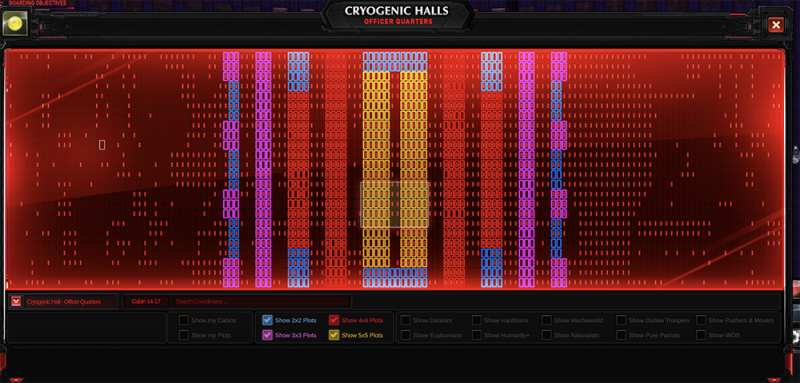This screenshot has width=800, height=383.
Task: Tick the Show Hardliners checkbox
Action: (x=477, y=320)
